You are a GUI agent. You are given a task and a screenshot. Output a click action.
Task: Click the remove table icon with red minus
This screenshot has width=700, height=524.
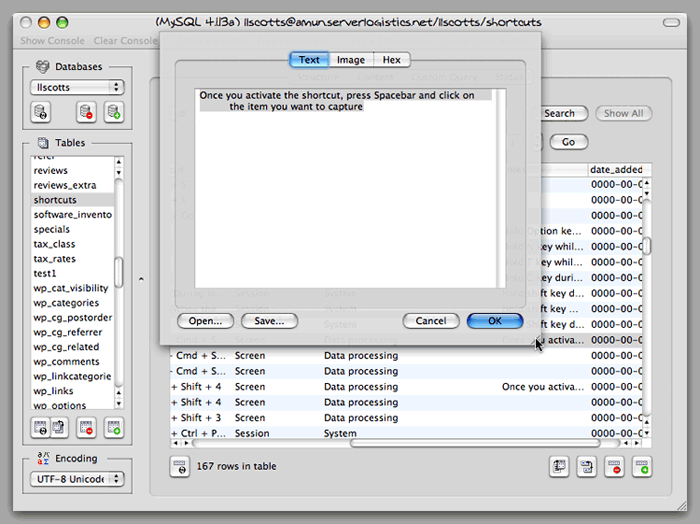coord(86,428)
